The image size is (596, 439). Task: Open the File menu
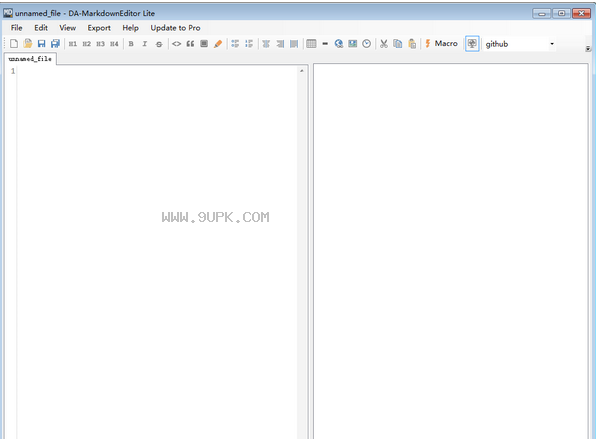click(x=16, y=28)
